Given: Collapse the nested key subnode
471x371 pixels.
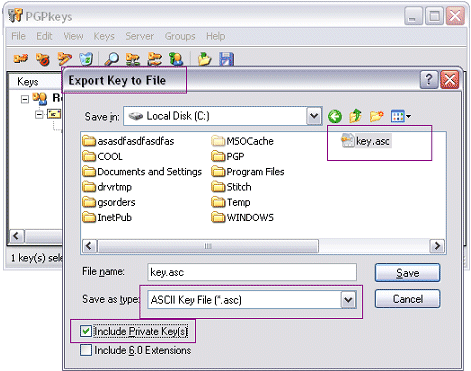Looking at the screenshot, I should click(x=39, y=114).
